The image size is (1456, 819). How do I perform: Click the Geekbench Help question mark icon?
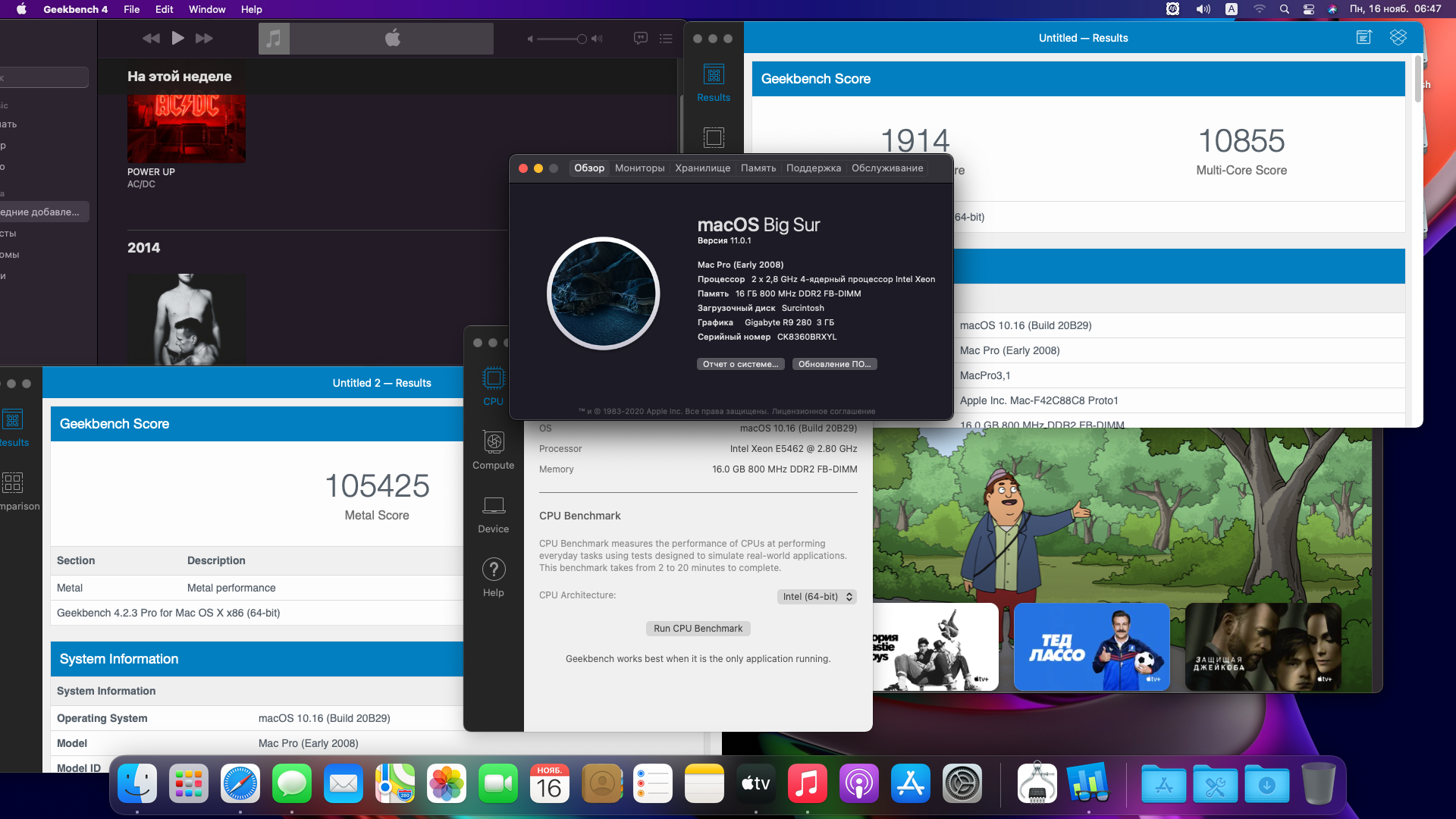click(x=493, y=570)
